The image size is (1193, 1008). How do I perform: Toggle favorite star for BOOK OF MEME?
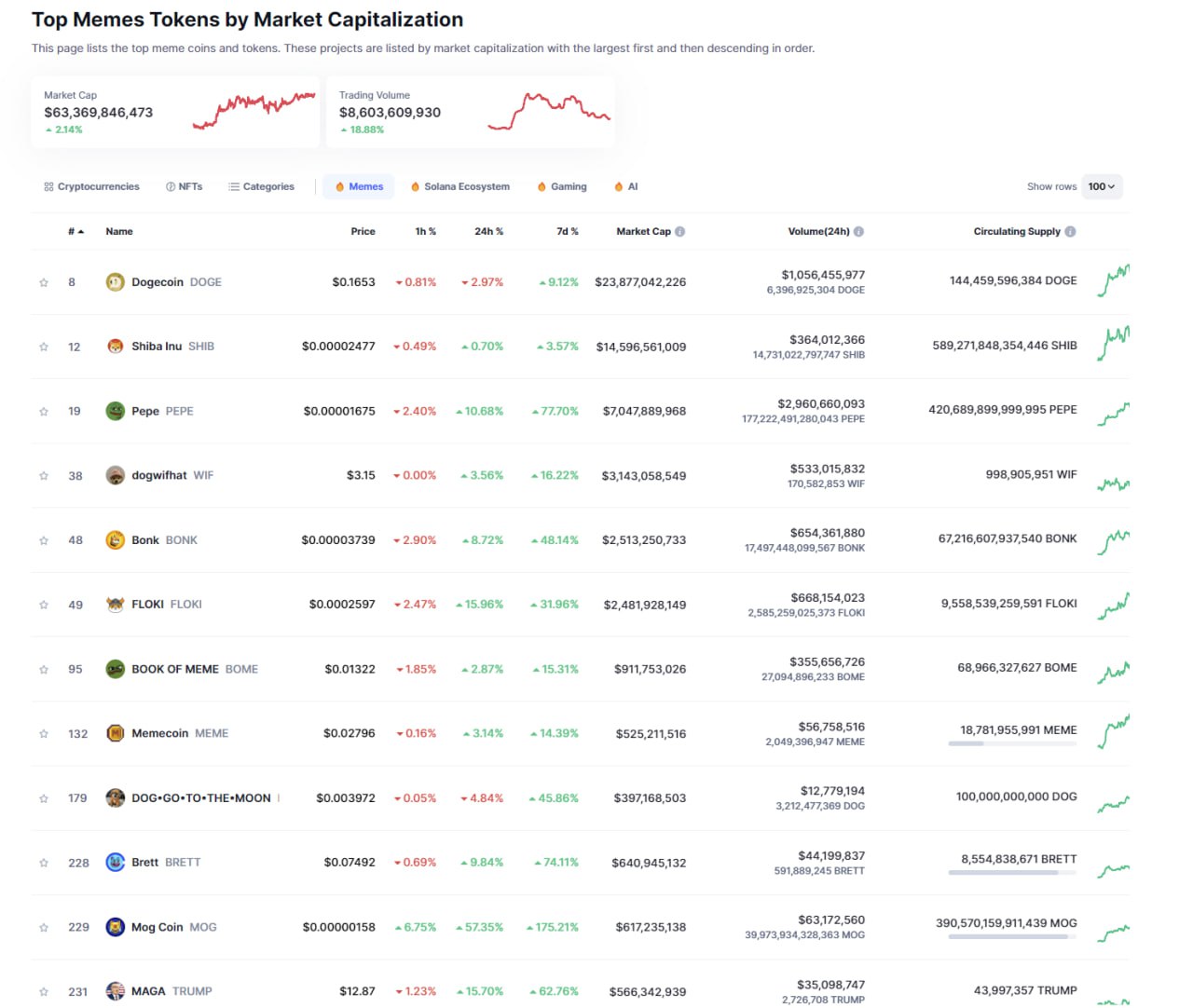44,670
